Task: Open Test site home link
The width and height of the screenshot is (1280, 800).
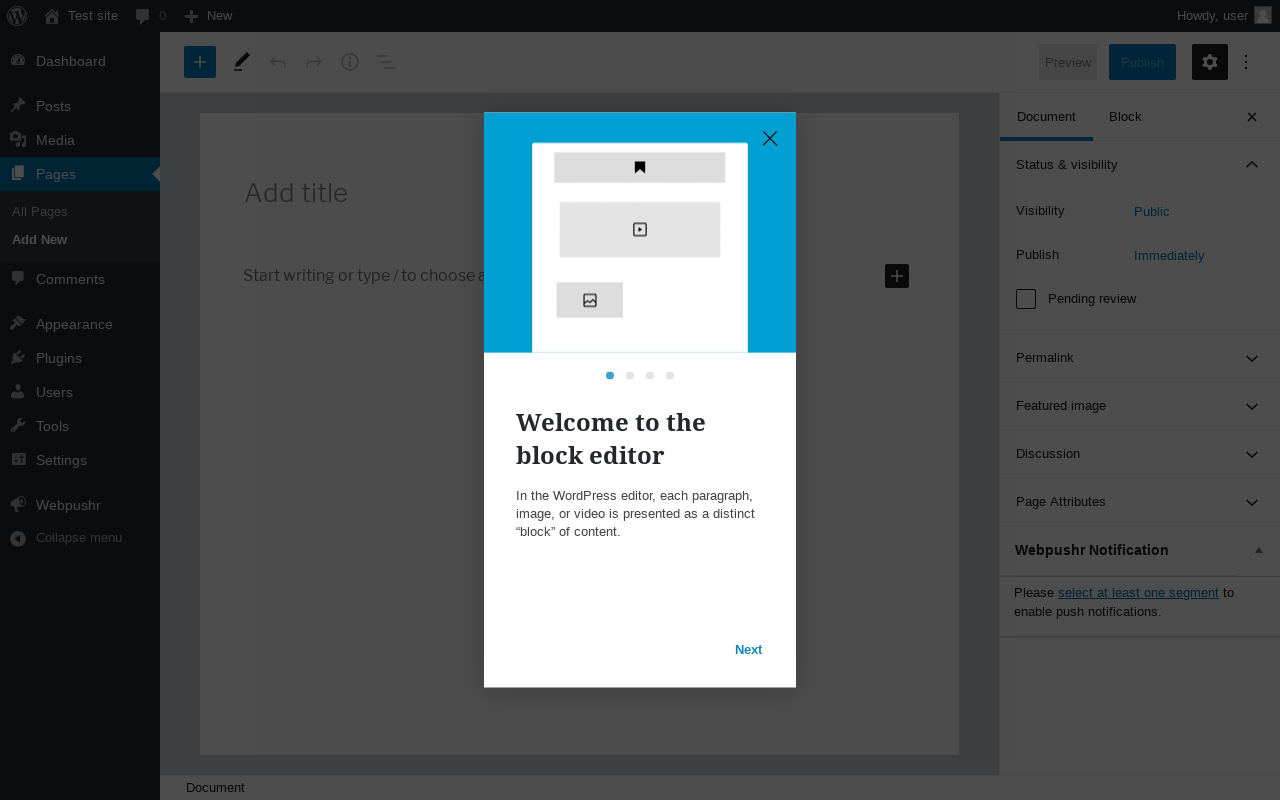Action: (x=81, y=16)
